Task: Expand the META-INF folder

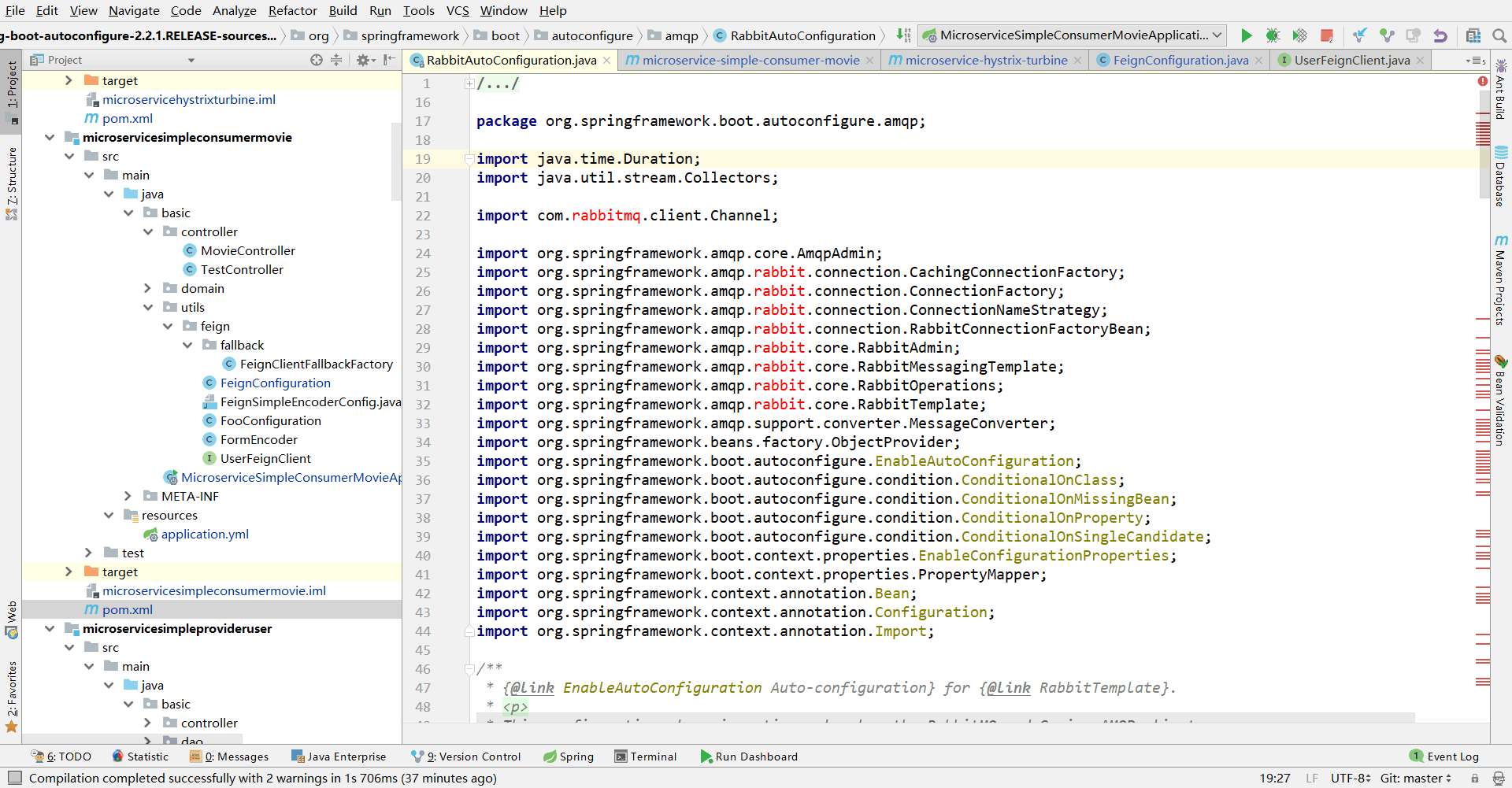Action: tap(128, 497)
